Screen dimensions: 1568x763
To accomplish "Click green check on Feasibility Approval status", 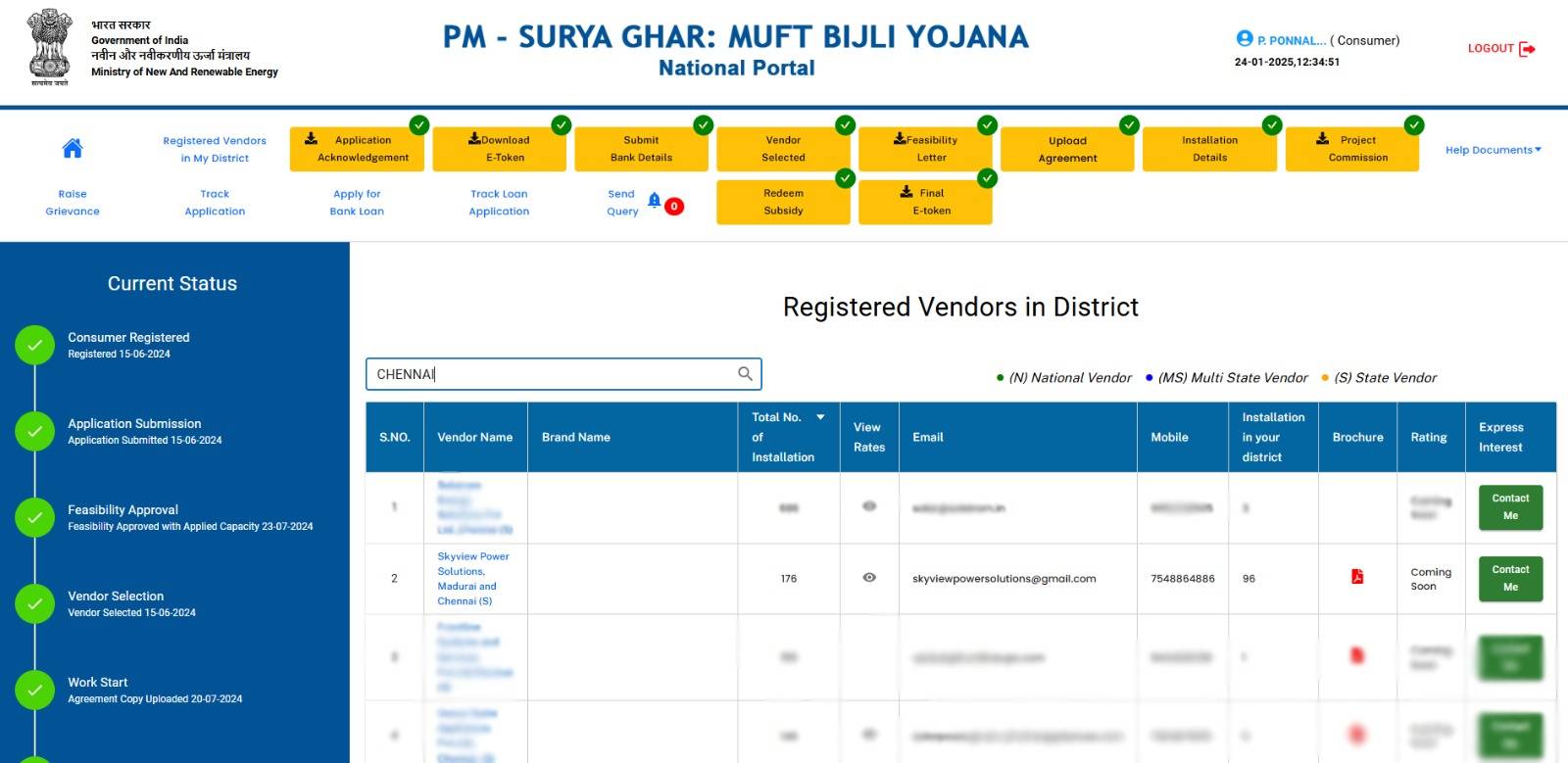I will pos(35,517).
